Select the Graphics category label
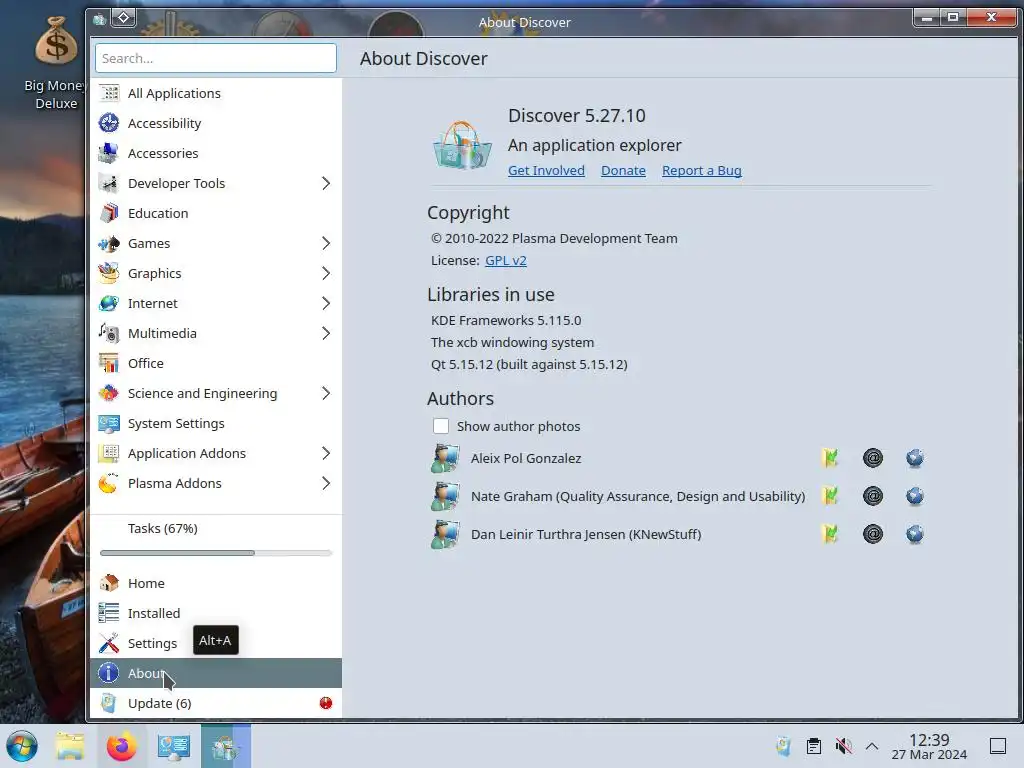The image size is (1024, 768). [x=155, y=274]
